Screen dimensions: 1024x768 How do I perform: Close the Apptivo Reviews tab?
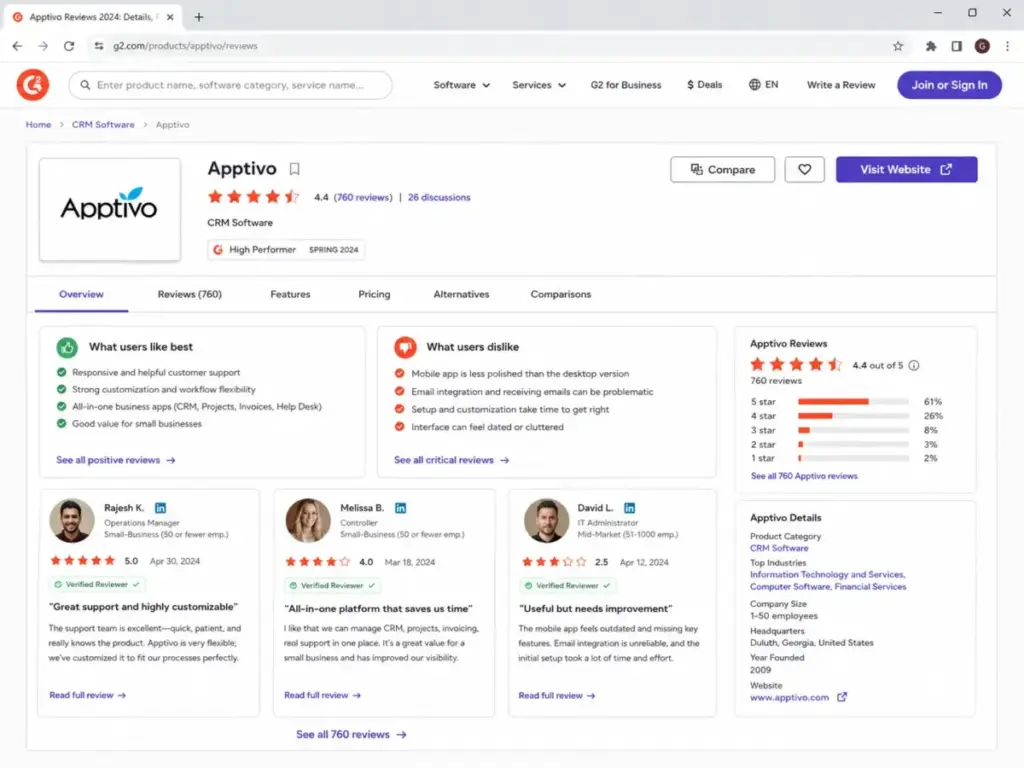[x=170, y=17]
